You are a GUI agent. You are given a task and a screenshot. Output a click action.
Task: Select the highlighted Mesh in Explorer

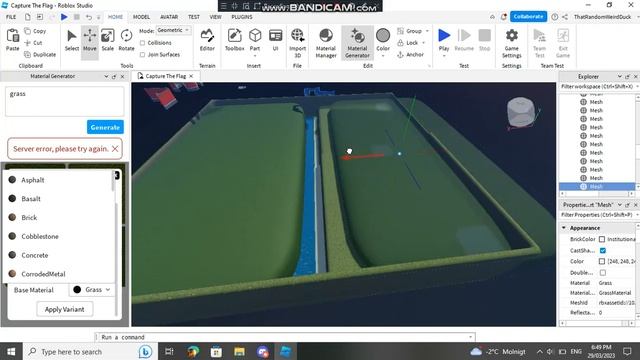pos(597,187)
